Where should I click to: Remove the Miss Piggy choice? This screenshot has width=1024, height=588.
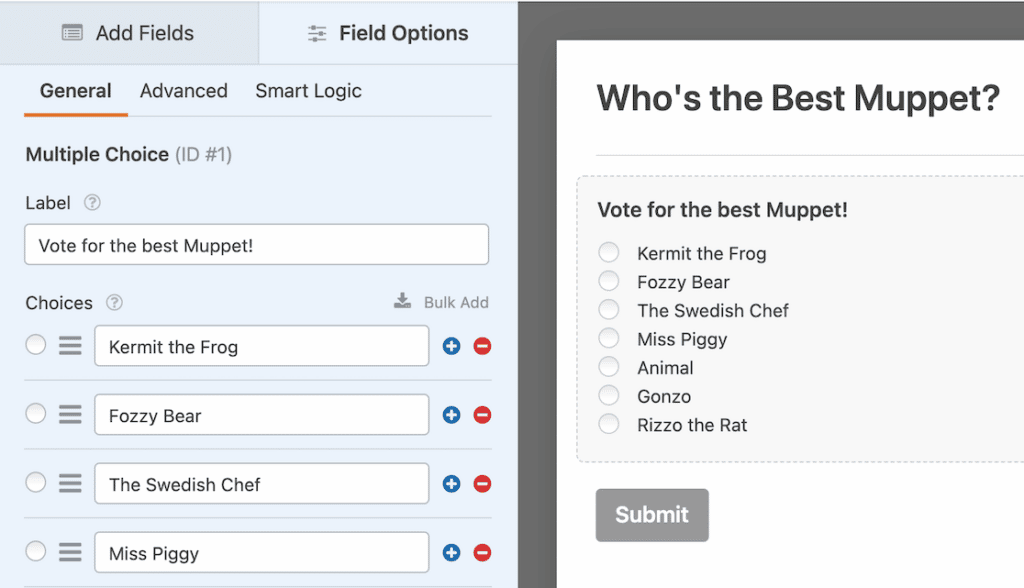point(481,552)
